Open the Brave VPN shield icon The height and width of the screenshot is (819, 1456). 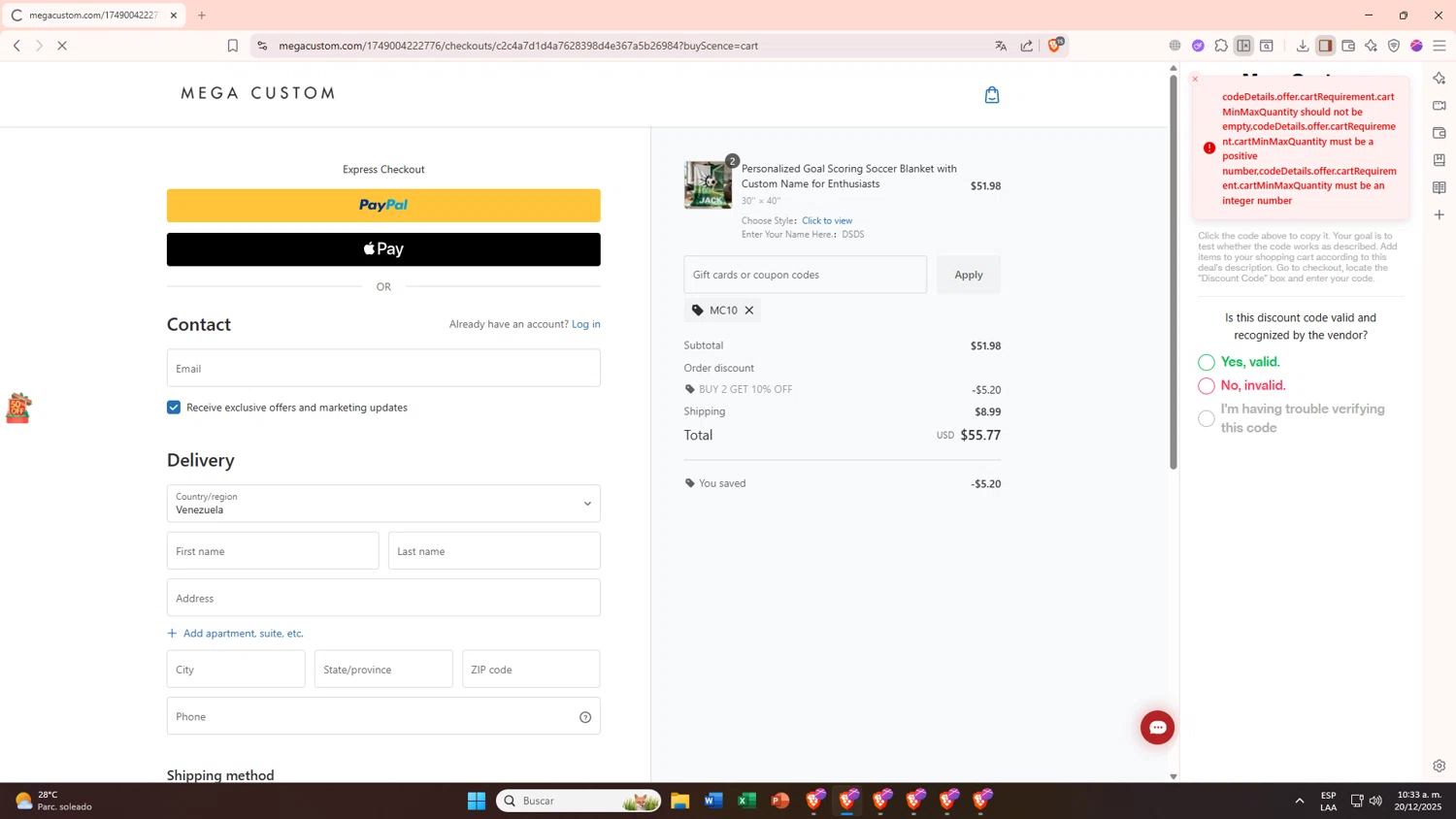(x=1394, y=46)
